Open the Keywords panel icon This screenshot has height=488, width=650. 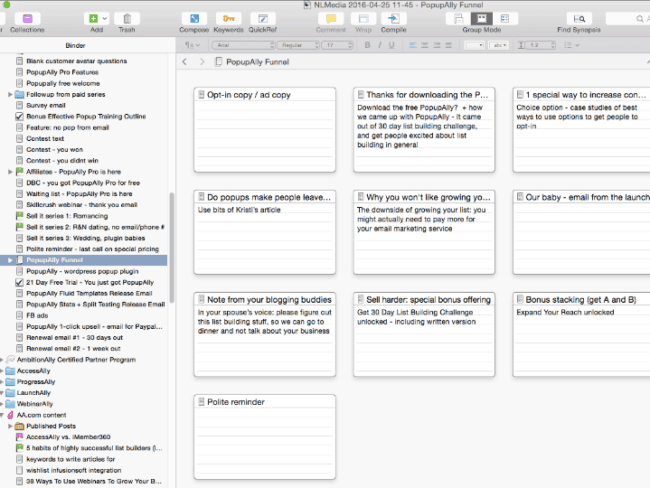229,18
